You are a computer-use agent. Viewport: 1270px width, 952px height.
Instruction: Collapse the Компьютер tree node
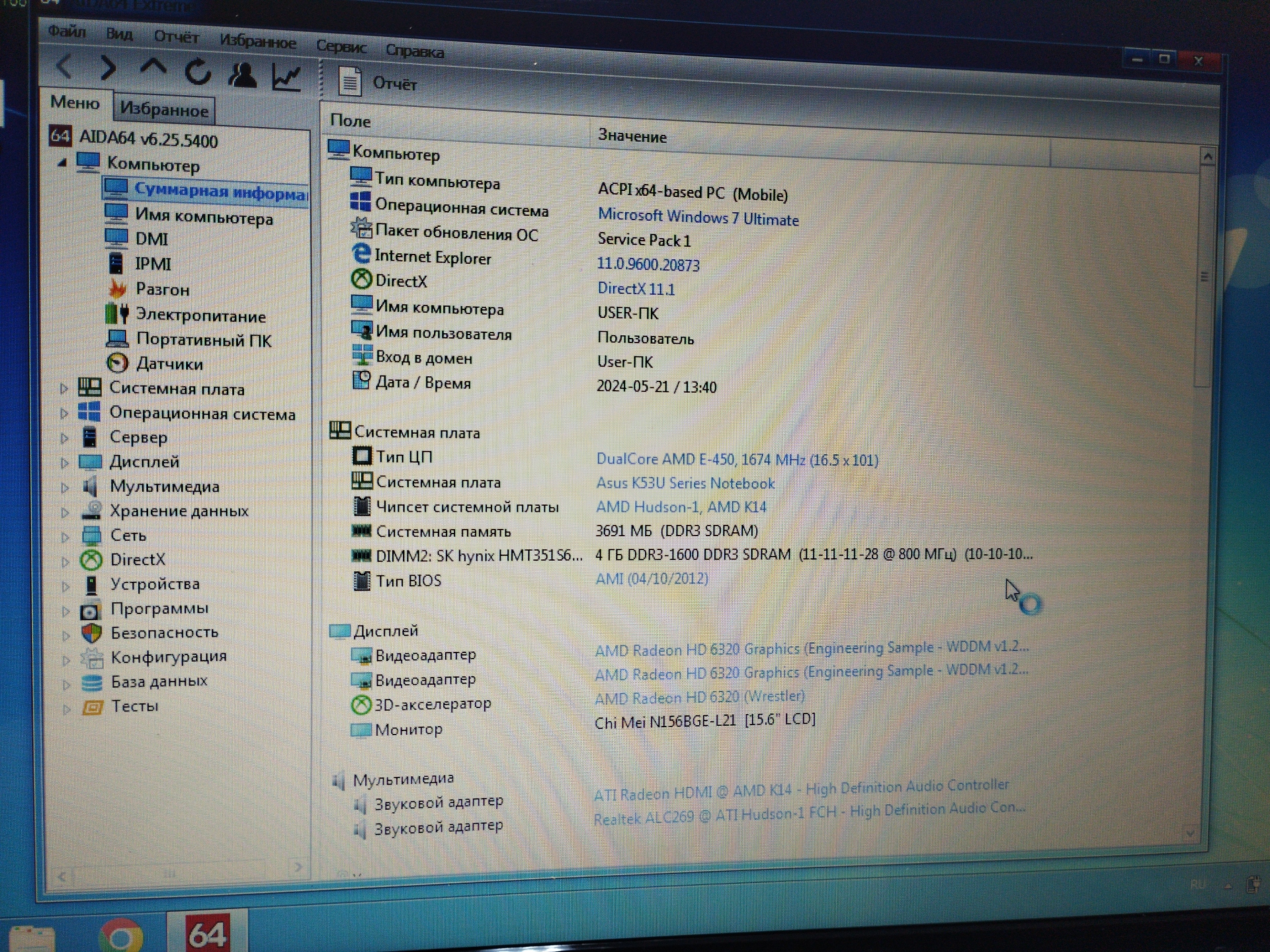click(x=62, y=162)
